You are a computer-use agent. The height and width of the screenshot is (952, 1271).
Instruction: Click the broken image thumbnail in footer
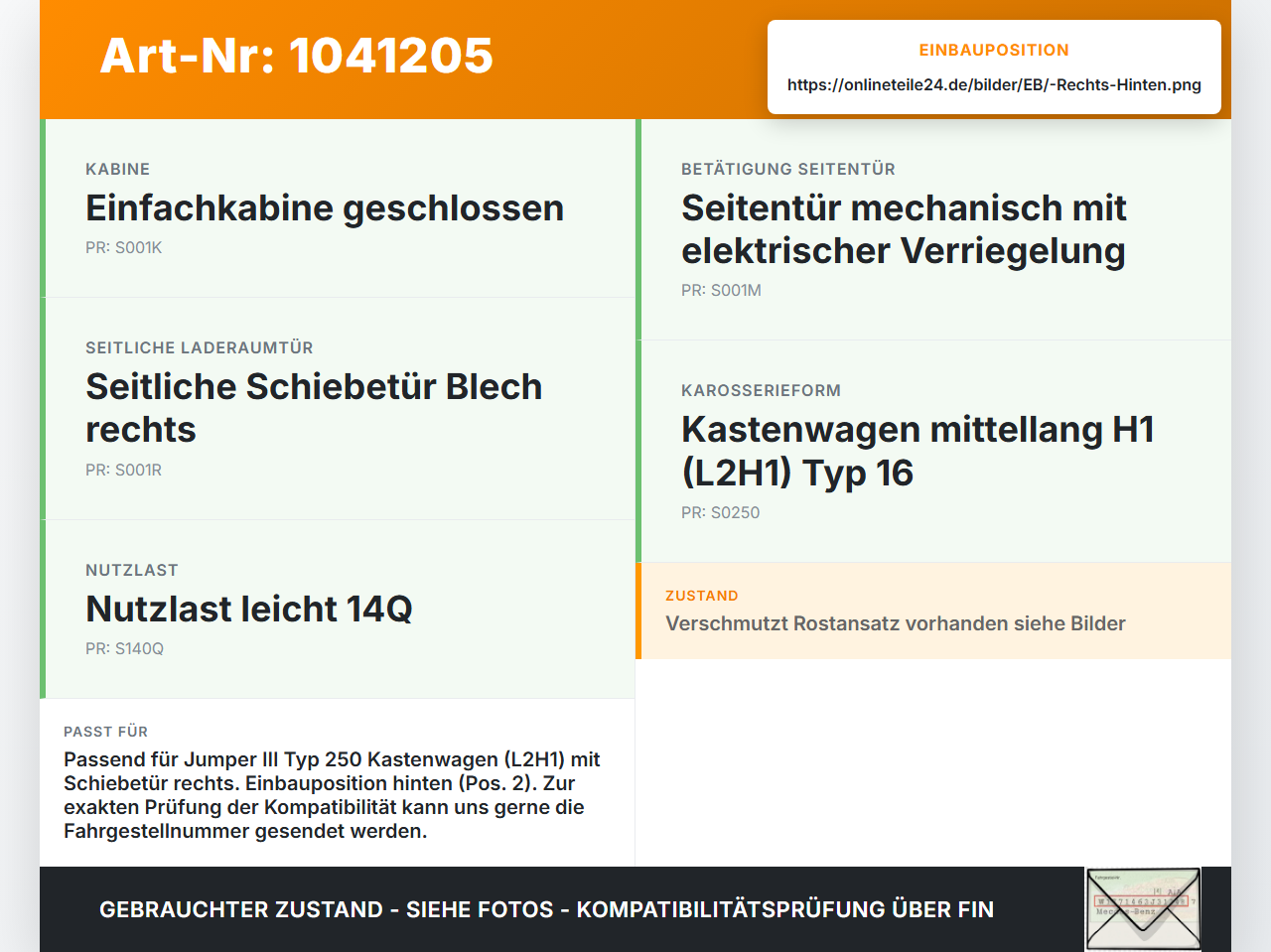click(x=1143, y=909)
